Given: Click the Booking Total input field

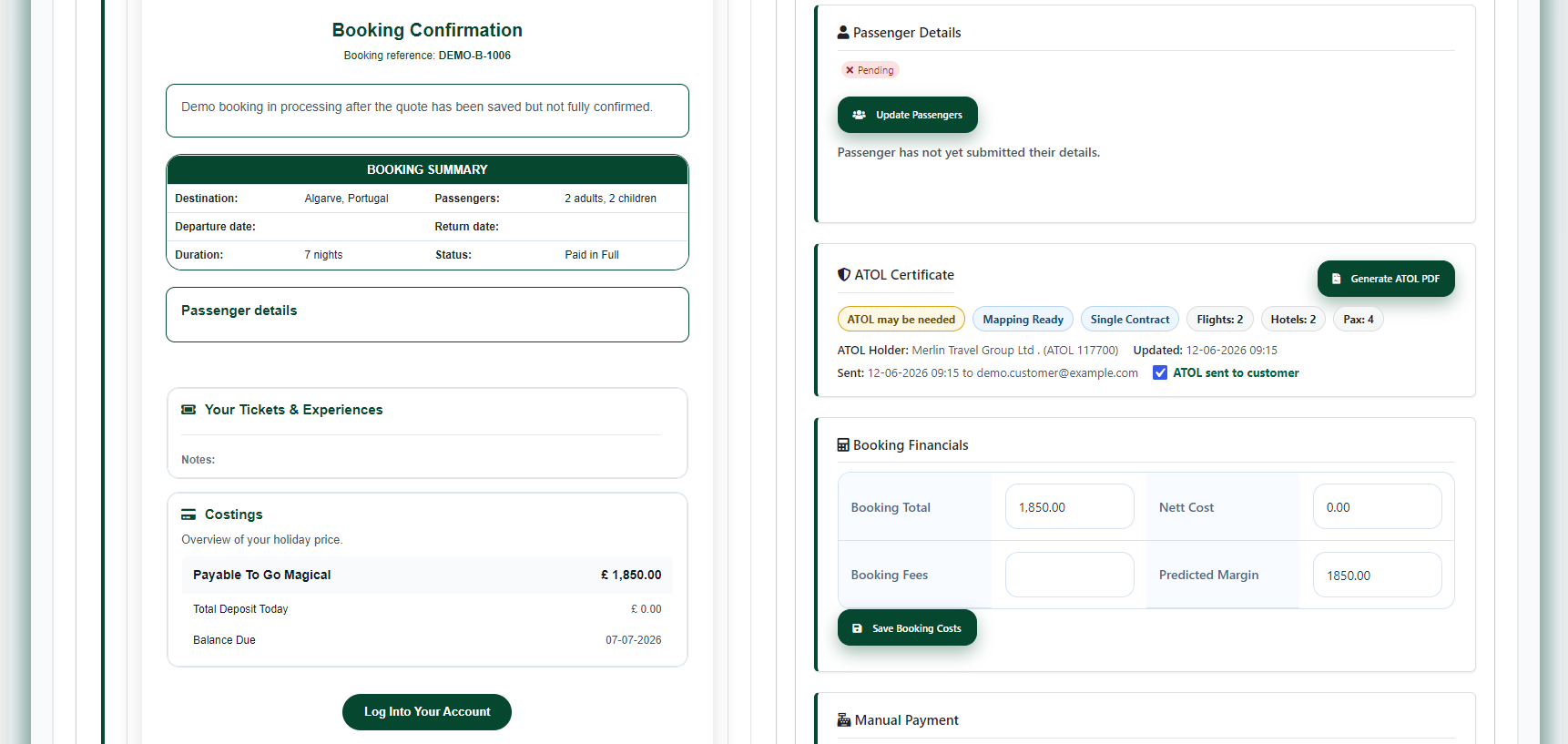Looking at the screenshot, I should click(1070, 507).
